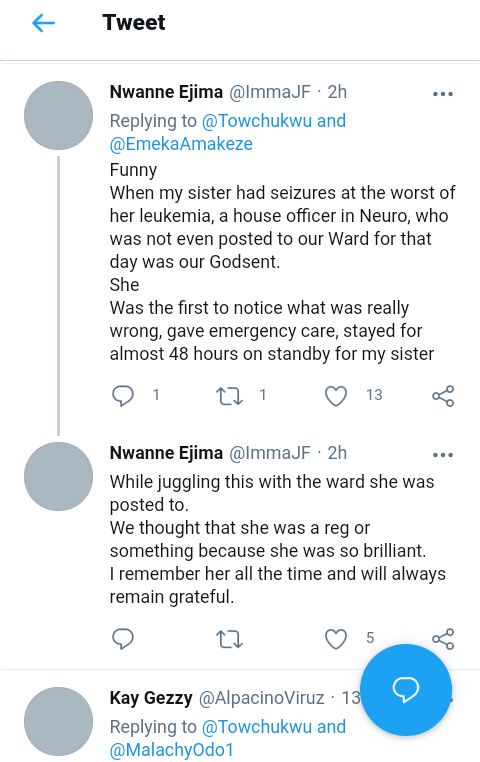Tap the floating compose reply button
The width and height of the screenshot is (480, 762).
[x=406, y=690]
